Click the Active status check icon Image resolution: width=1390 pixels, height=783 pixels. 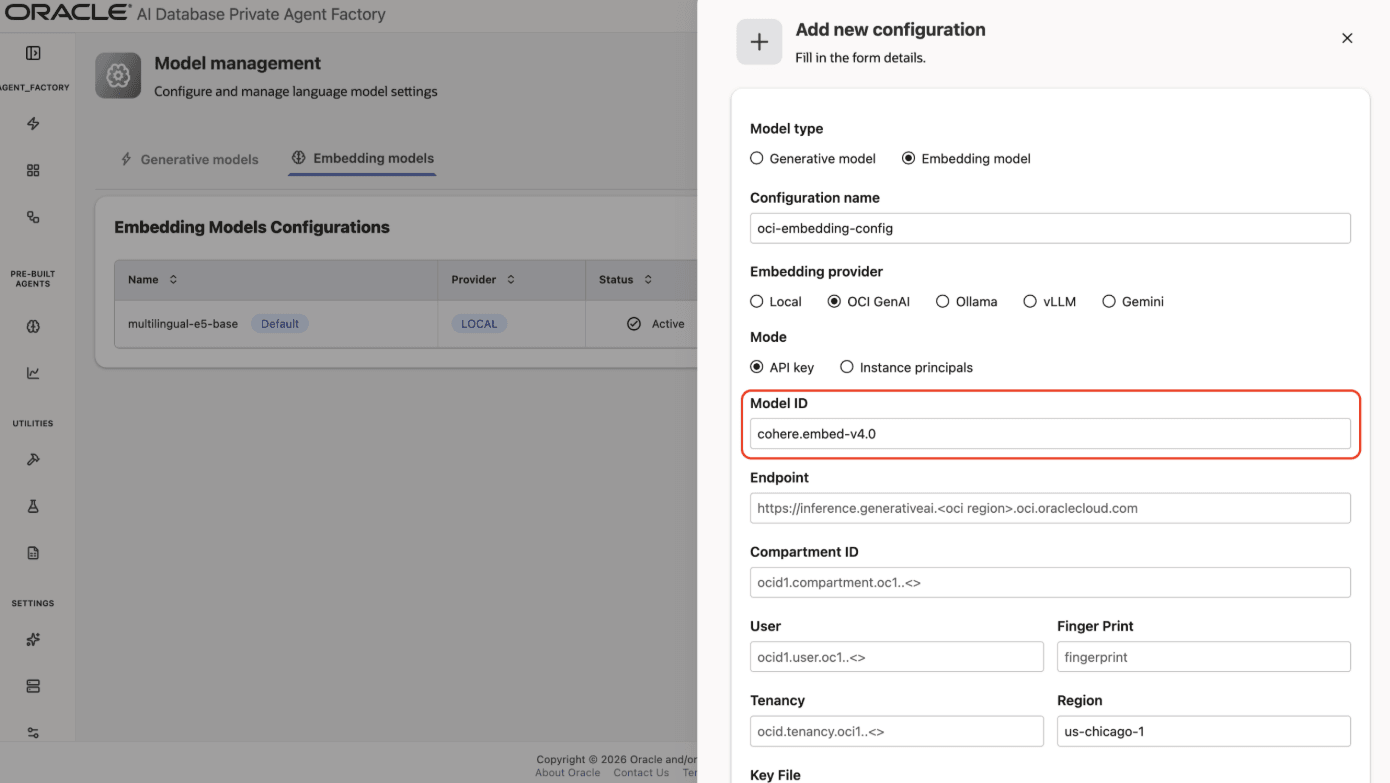(633, 324)
